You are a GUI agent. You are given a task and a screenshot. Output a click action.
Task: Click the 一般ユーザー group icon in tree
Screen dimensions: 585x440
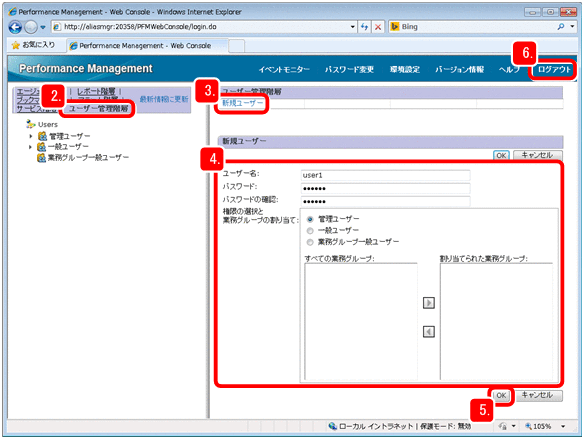tap(41, 147)
